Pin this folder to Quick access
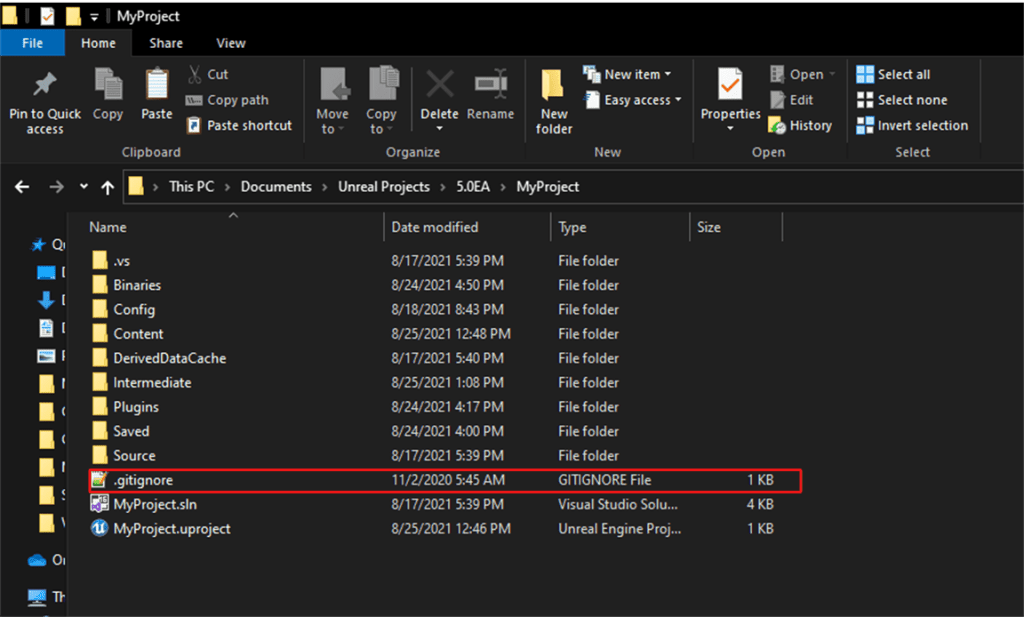Screen dimensions: 1024x617 click(x=44, y=97)
